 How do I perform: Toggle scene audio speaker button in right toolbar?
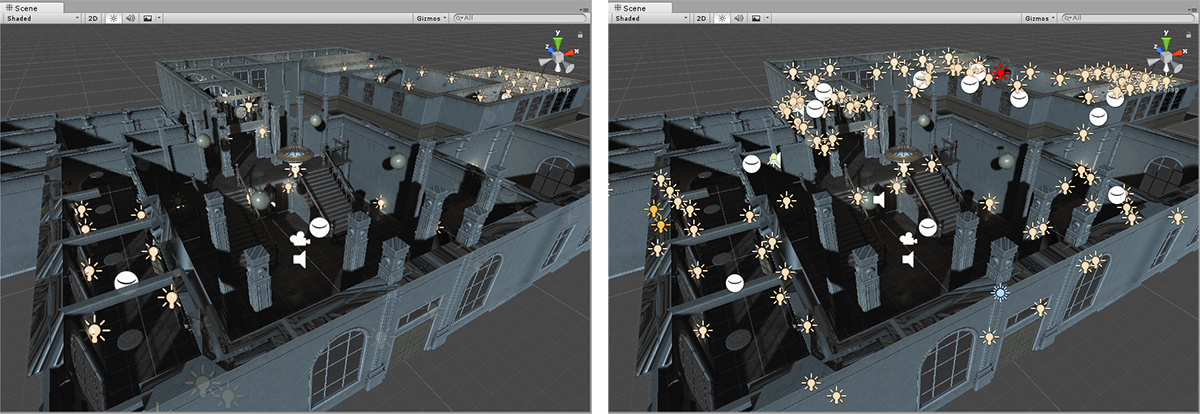tap(737, 18)
